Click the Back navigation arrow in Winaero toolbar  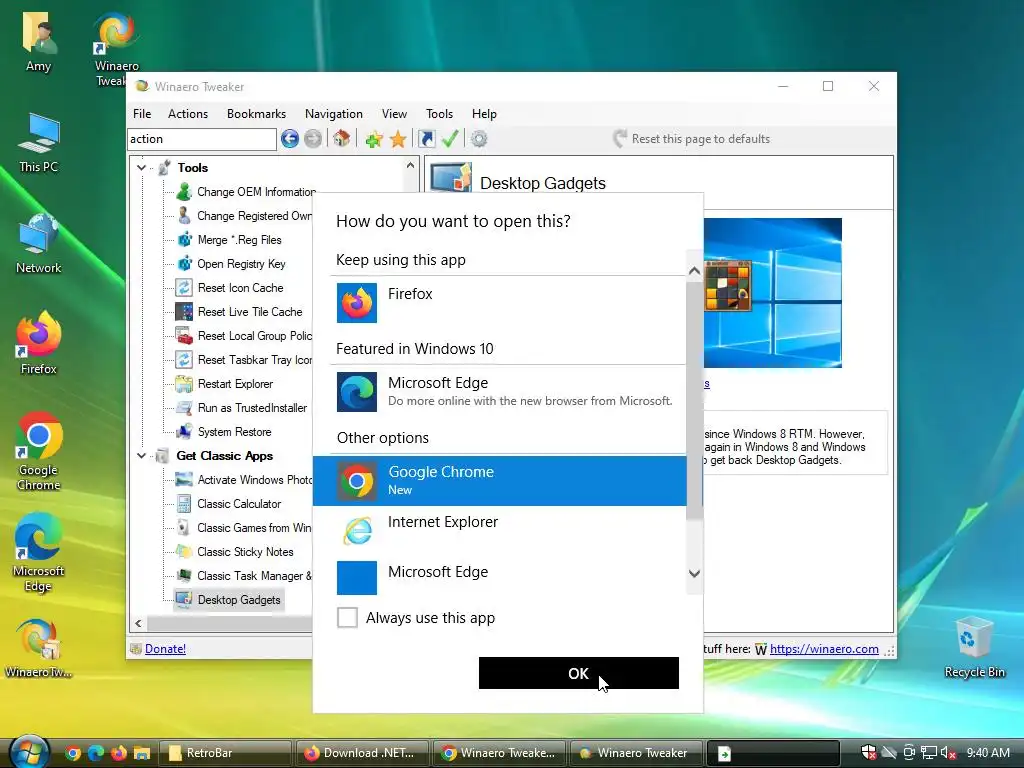click(290, 138)
